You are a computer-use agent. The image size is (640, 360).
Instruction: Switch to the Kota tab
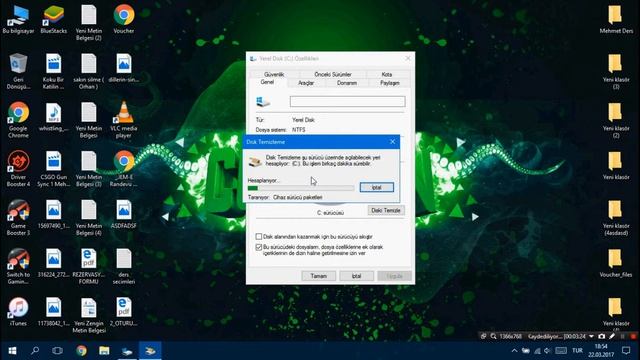pos(387,74)
